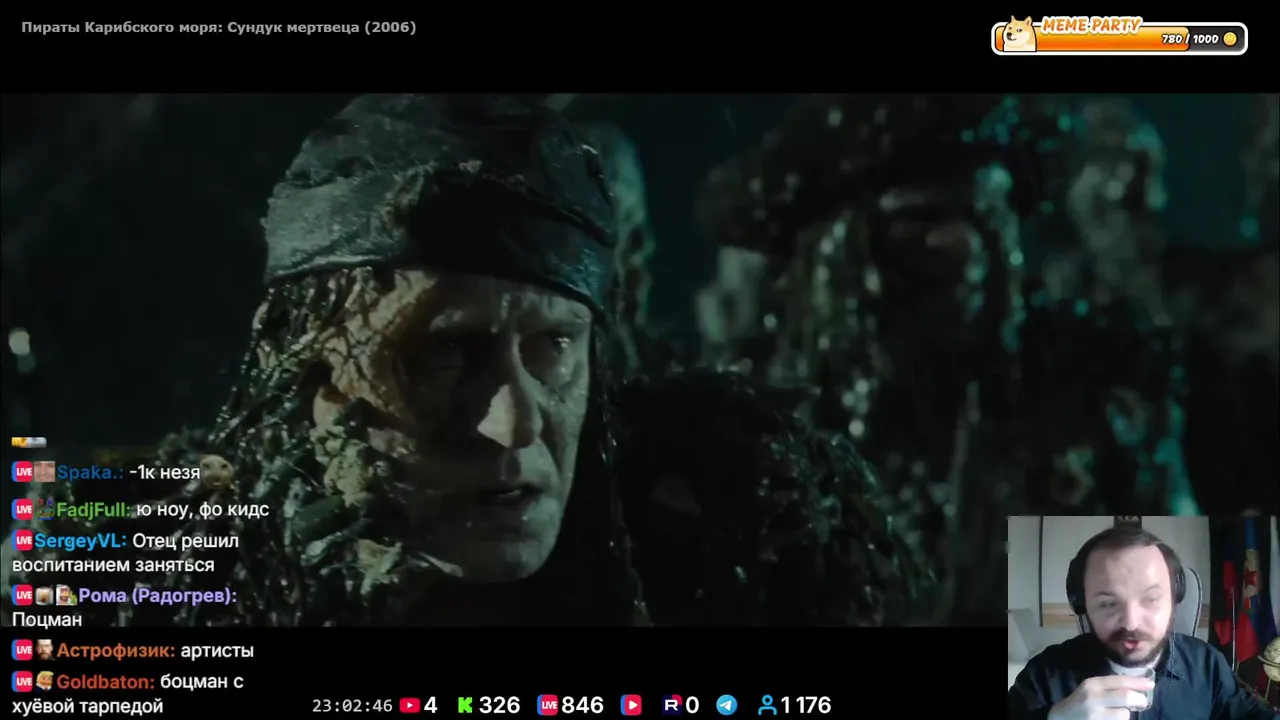Click the LIVE badge next to Goldbaton
1280x720 pixels.
[23, 682]
